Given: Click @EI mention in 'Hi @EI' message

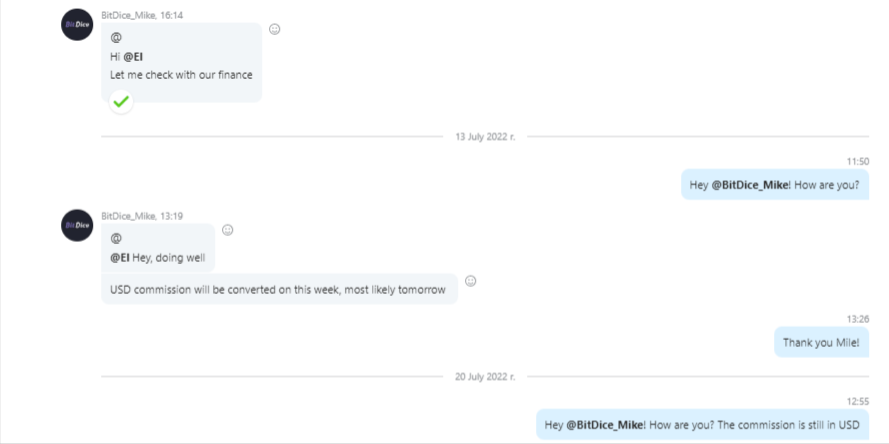Looking at the screenshot, I should pos(133,57).
